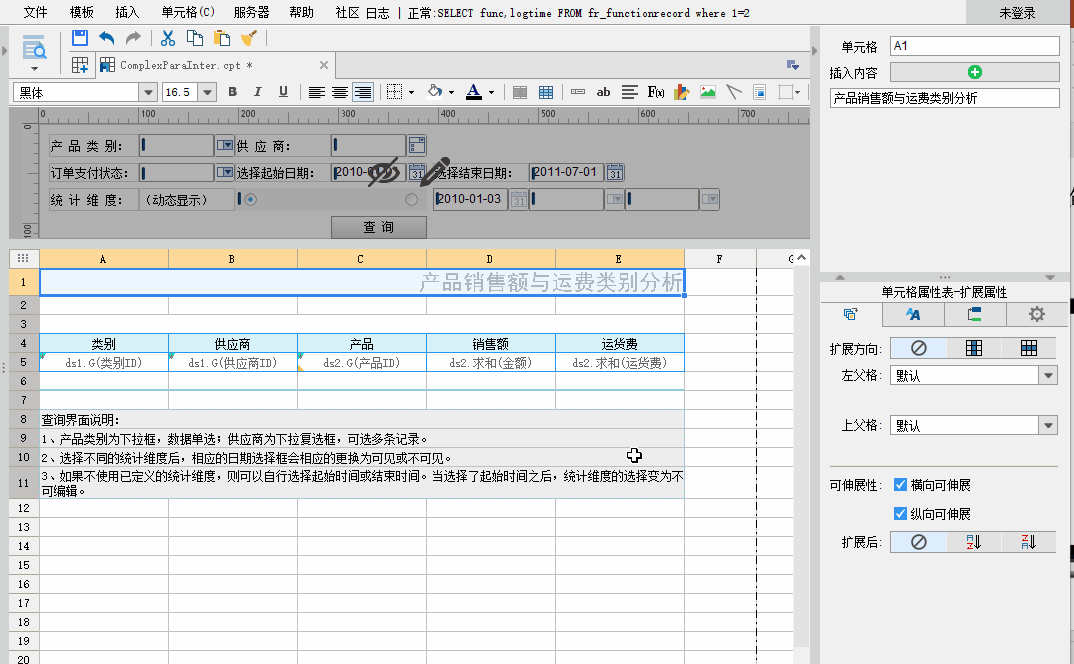The width and height of the screenshot is (1074, 664).
Task: Toggle italic formatting
Action: pyautogui.click(x=258, y=92)
